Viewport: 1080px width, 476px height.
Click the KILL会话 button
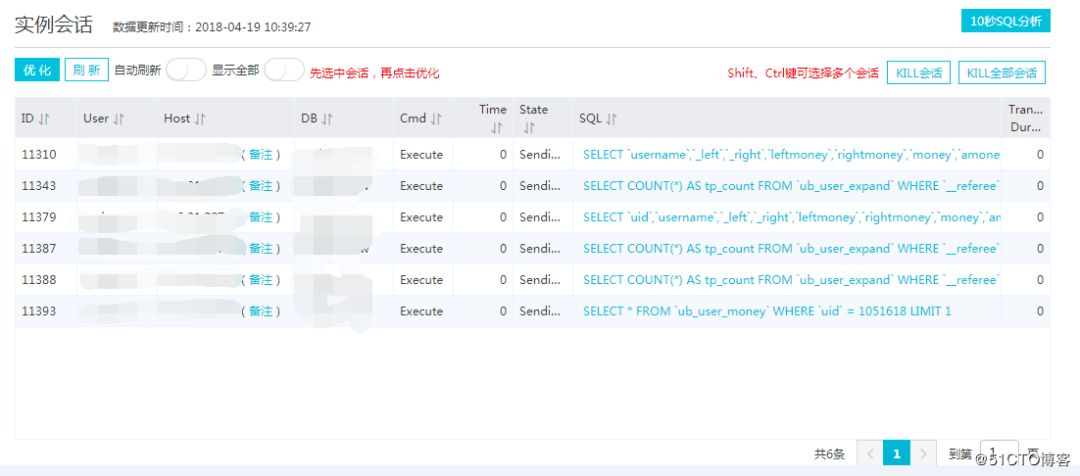(919, 72)
